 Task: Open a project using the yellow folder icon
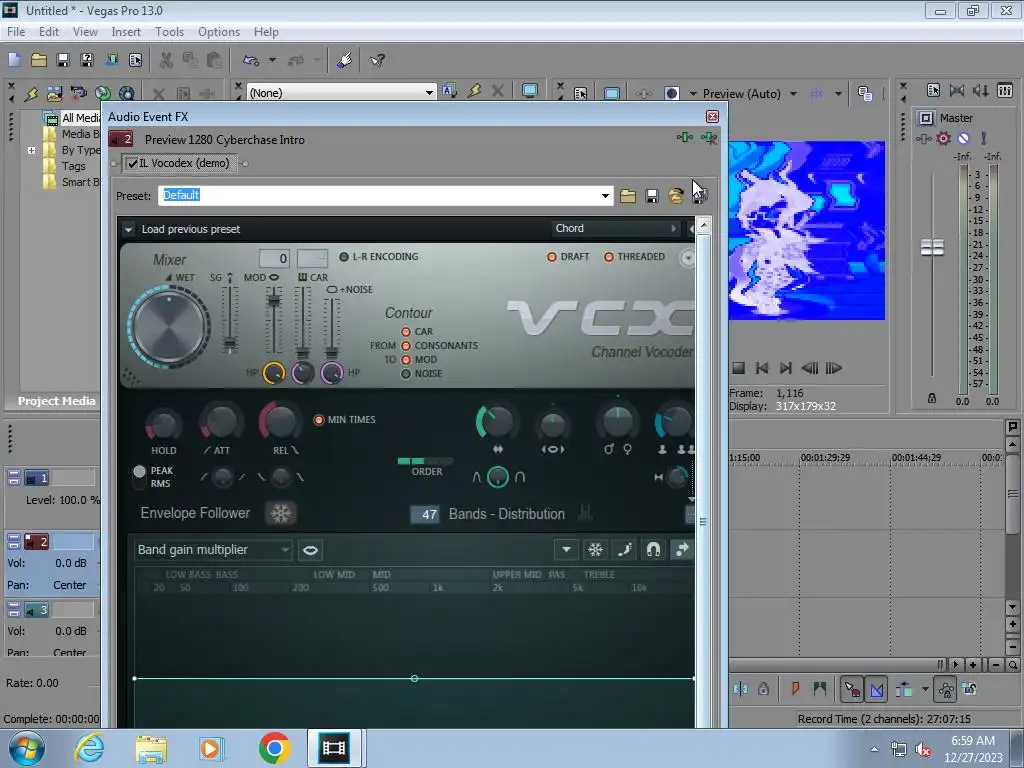pyautogui.click(x=39, y=60)
